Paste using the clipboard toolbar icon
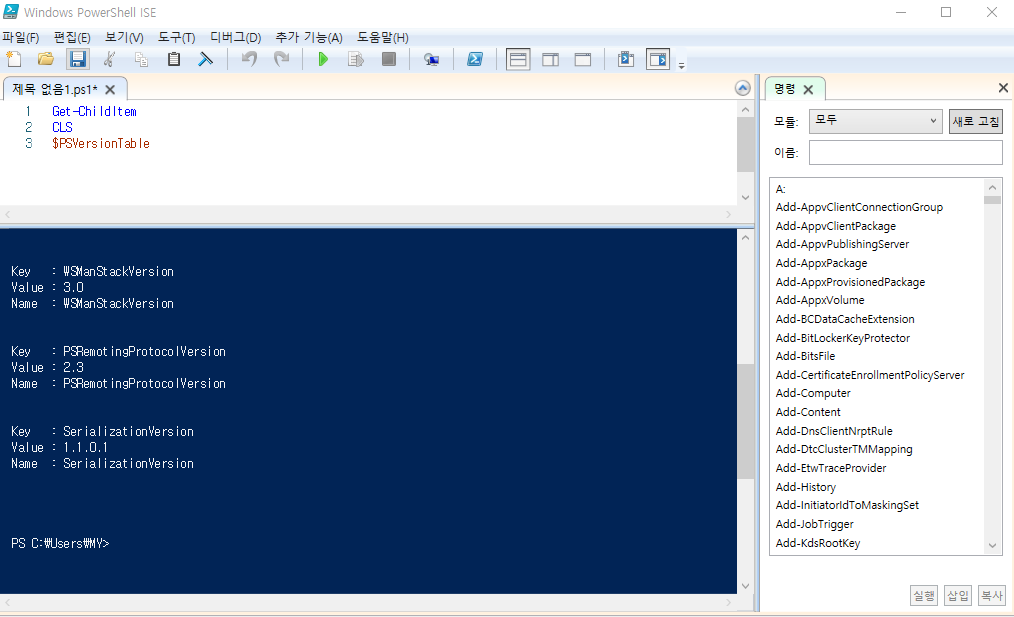This screenshot has width=1014, height=617. pos(173,60)
